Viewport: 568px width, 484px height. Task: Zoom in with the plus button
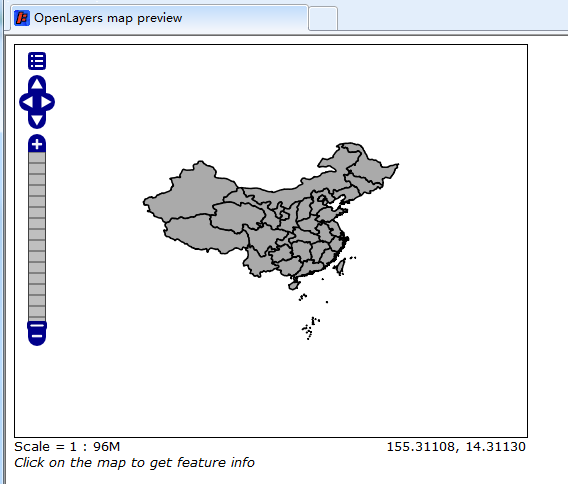37,144
